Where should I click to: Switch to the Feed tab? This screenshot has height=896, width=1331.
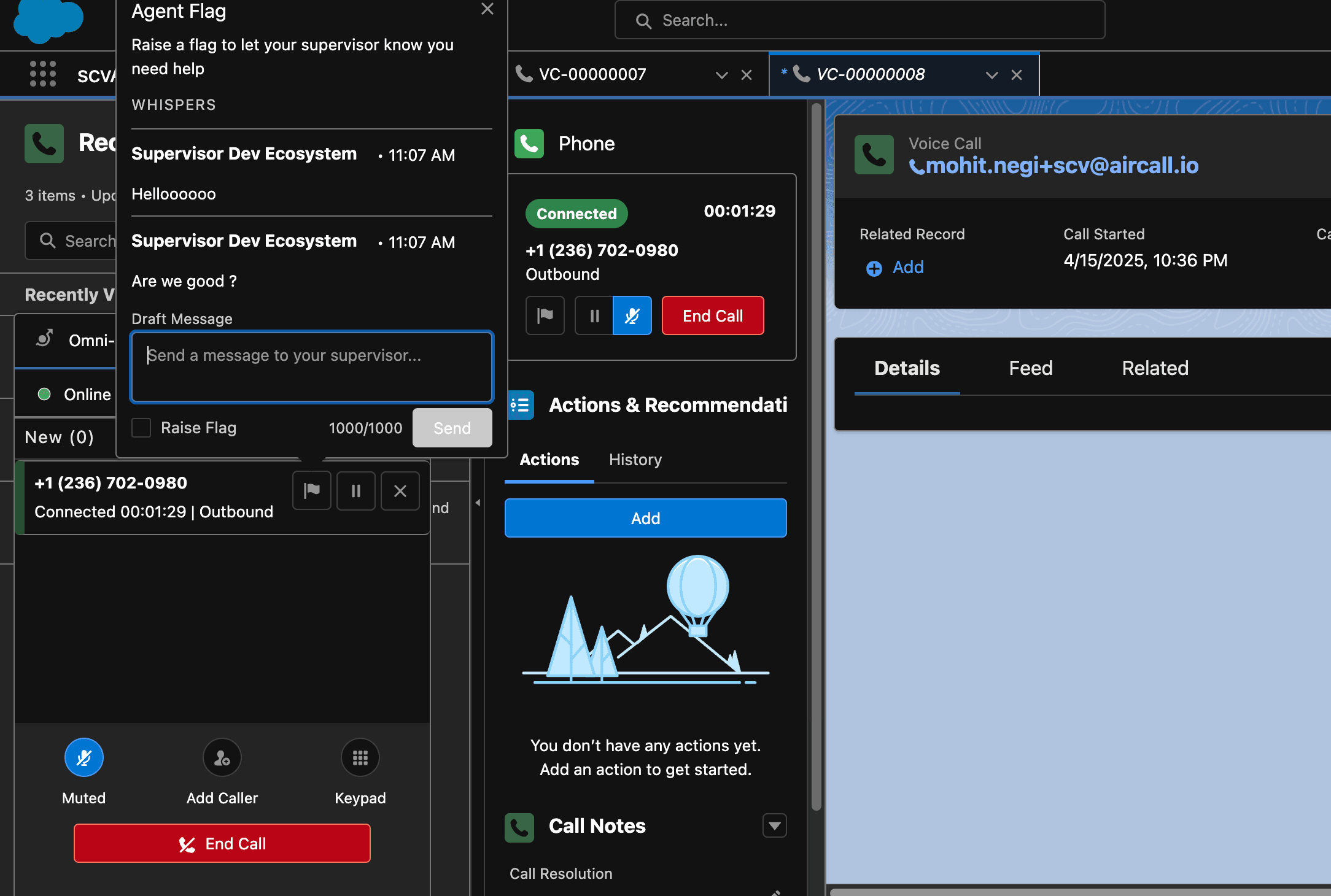[x=1030, y=368]
